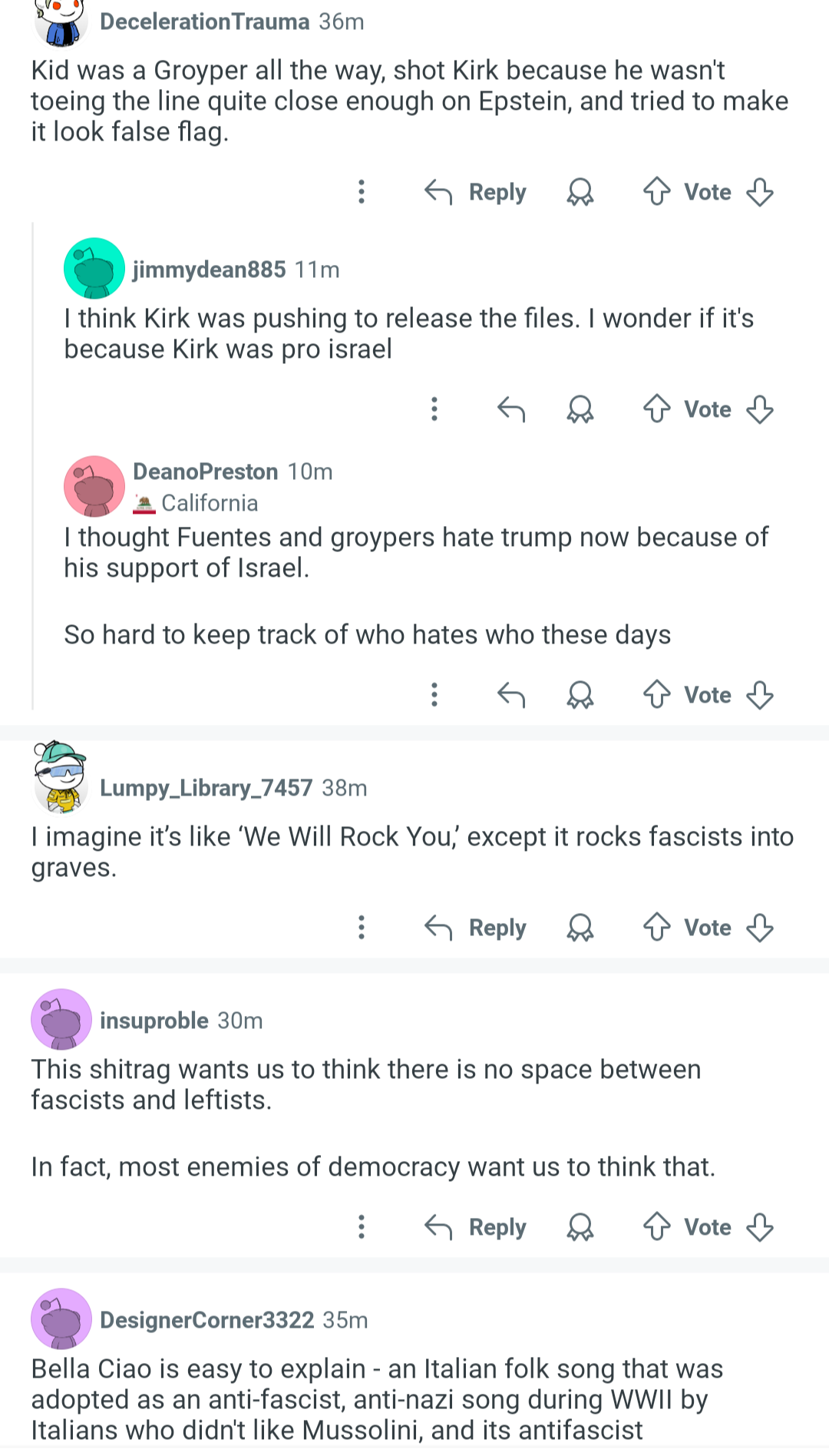Award Lumpy_Library_7457's comment

[x=580, y=928]
